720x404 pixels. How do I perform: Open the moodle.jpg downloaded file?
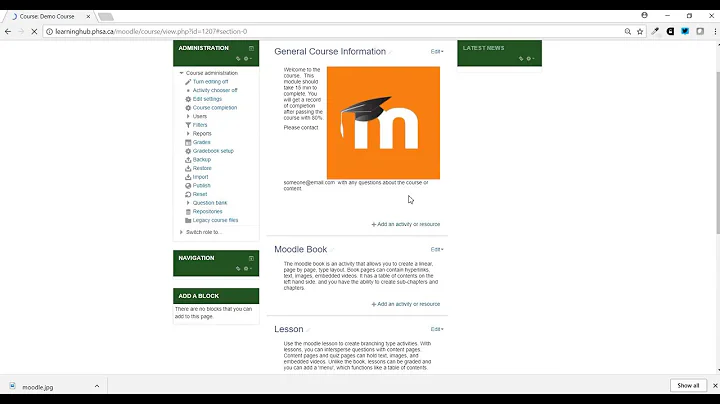[38, 387]
